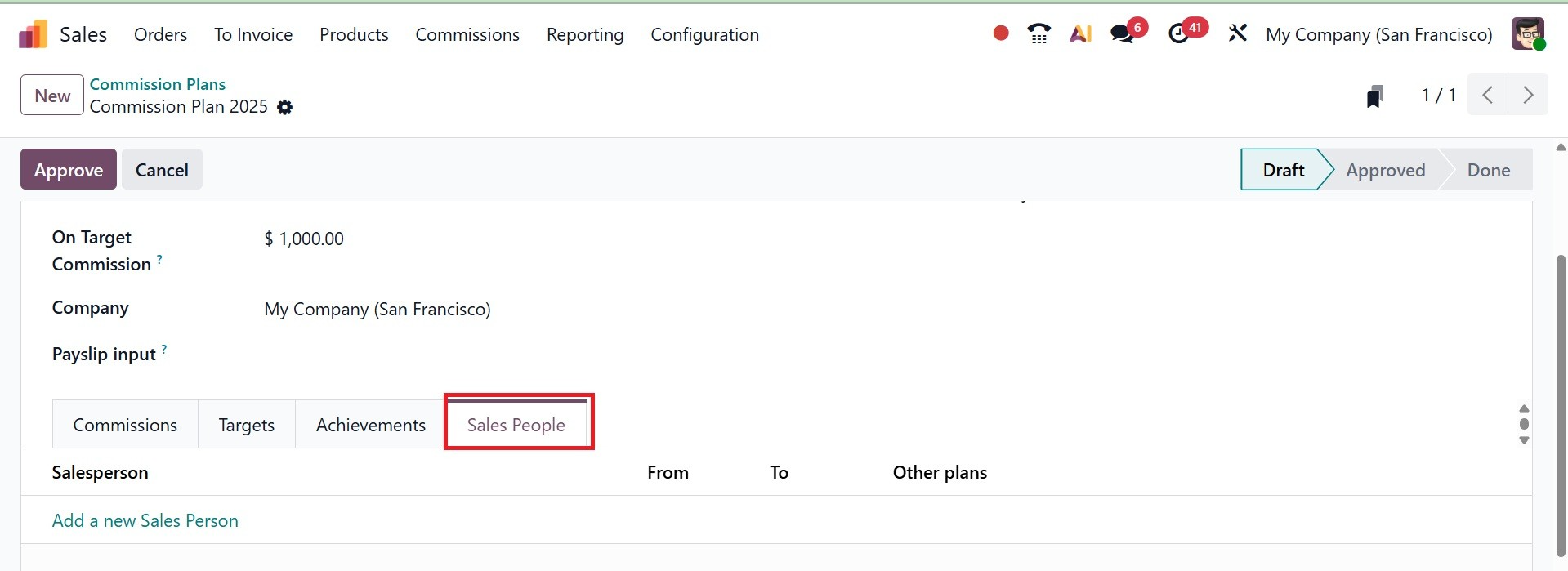Set status to Approved in the status bar
The width and height of the screenshot is (1568, 571).
pyautogui.click(x=1385, y=170)
